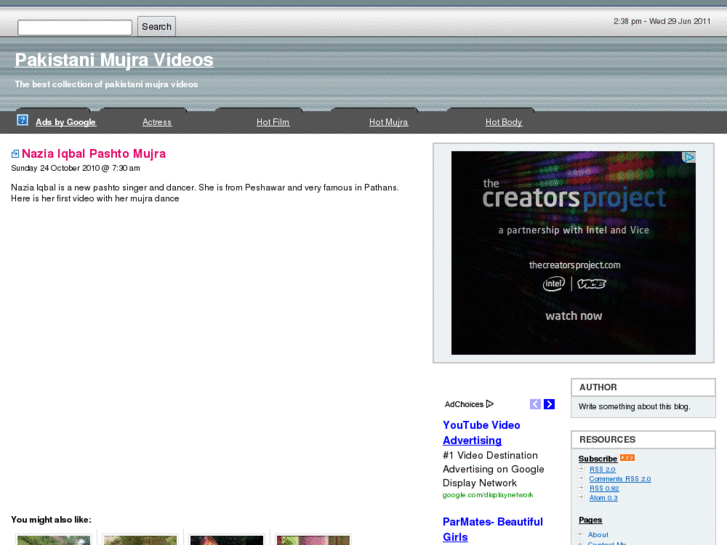This screenshot has width=727, height=545.
Task: Click the AdChoices icon on banner ad
Action: point(689,157)
